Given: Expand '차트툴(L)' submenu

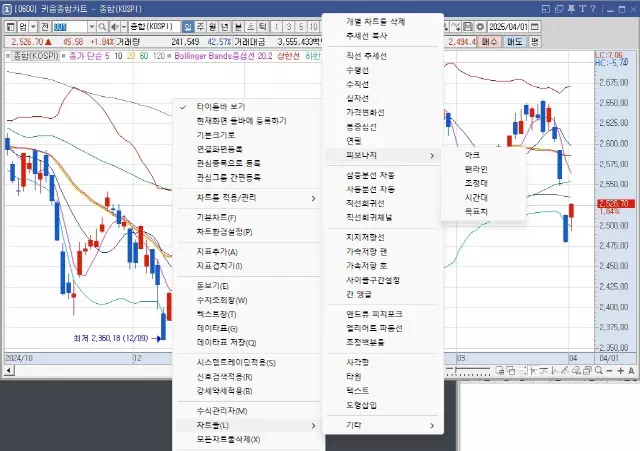Looking at the screenshot, I should point(248,425).
